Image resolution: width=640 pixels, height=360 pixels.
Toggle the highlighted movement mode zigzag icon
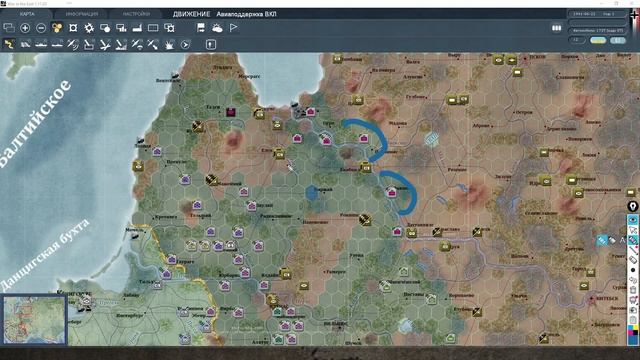click(x=9, y=44)
